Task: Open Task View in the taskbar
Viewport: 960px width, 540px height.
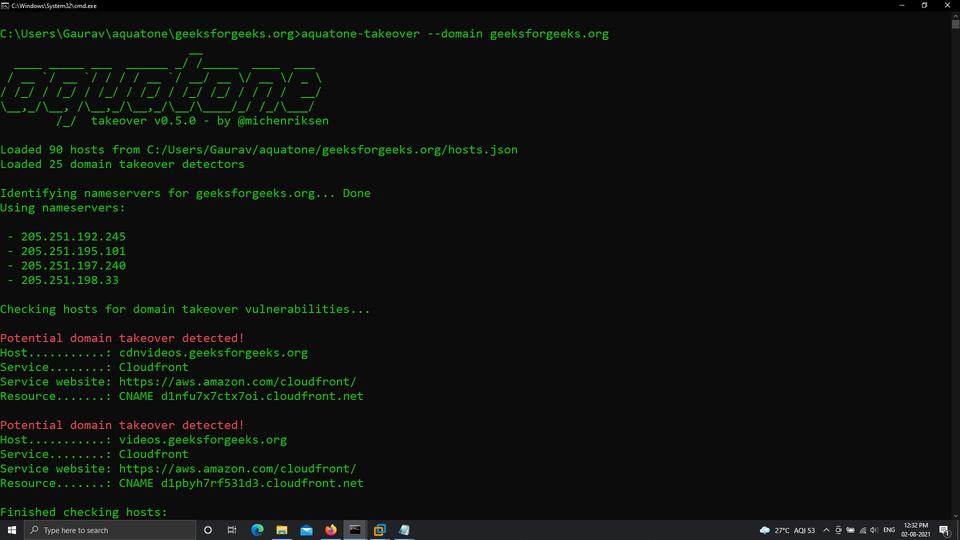Action: pyautogui.click(x=232, y=530)
